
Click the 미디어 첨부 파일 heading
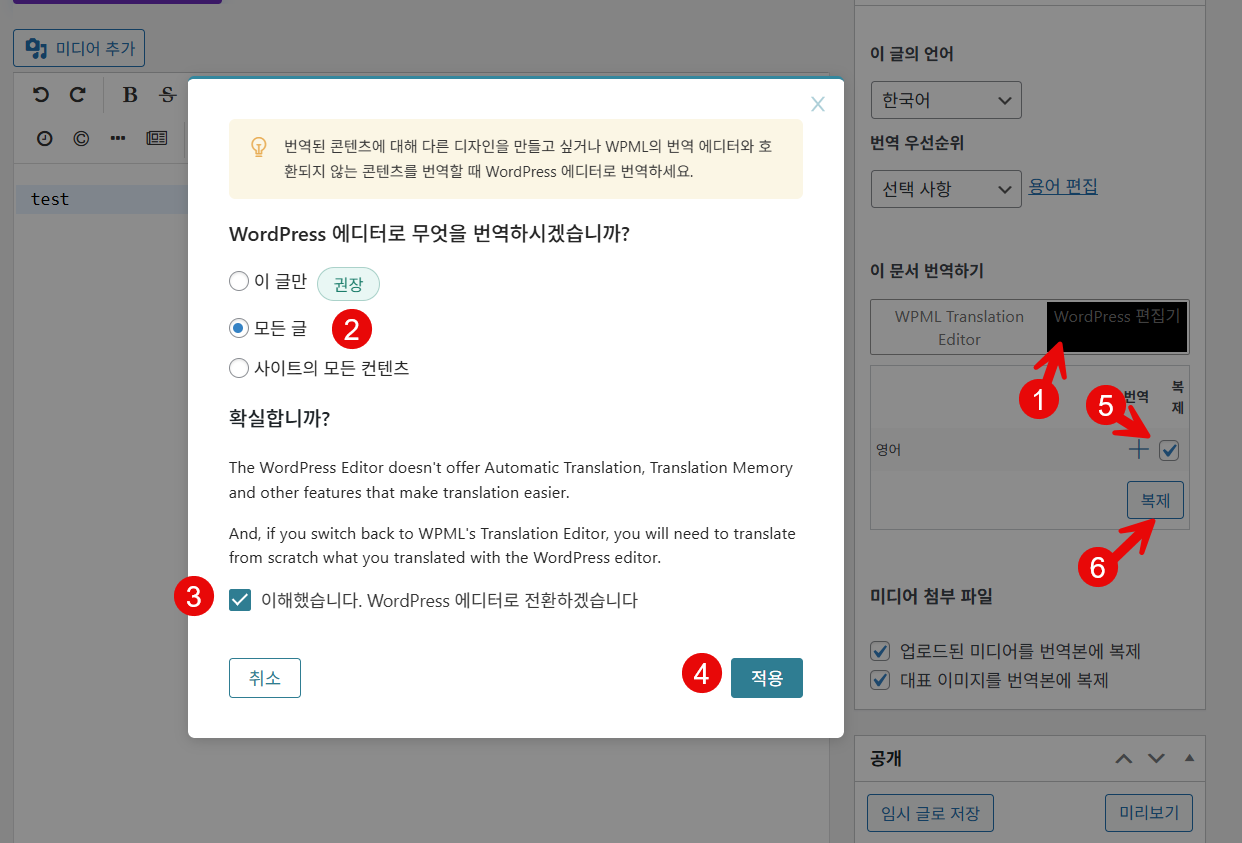pos(932,598)
